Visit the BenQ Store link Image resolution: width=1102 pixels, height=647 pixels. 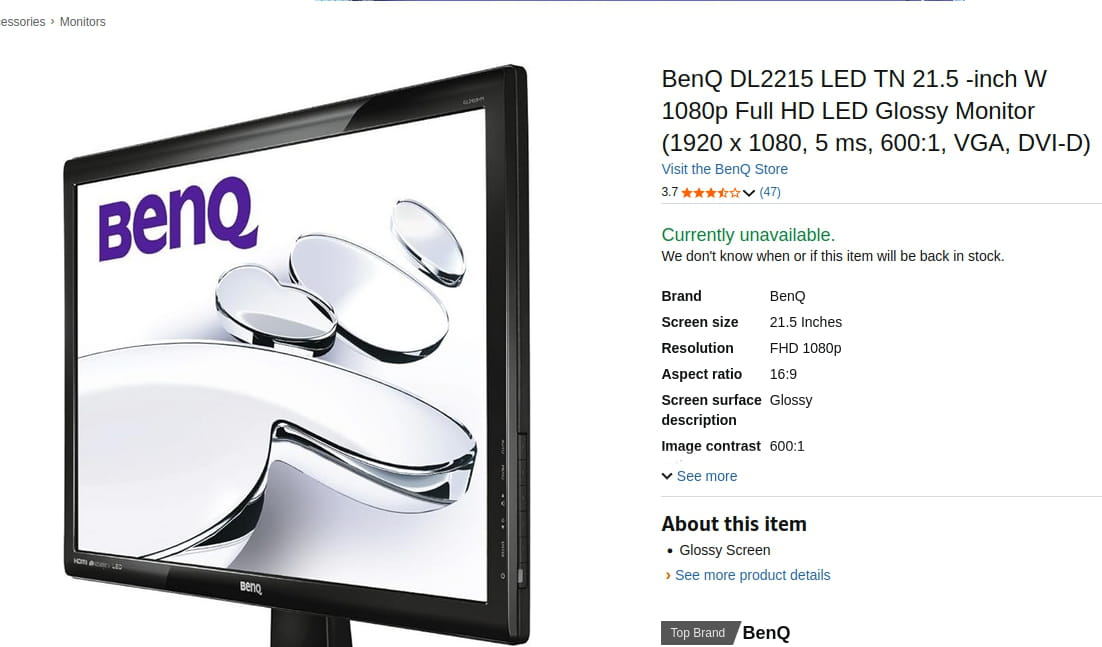(725, 169)
